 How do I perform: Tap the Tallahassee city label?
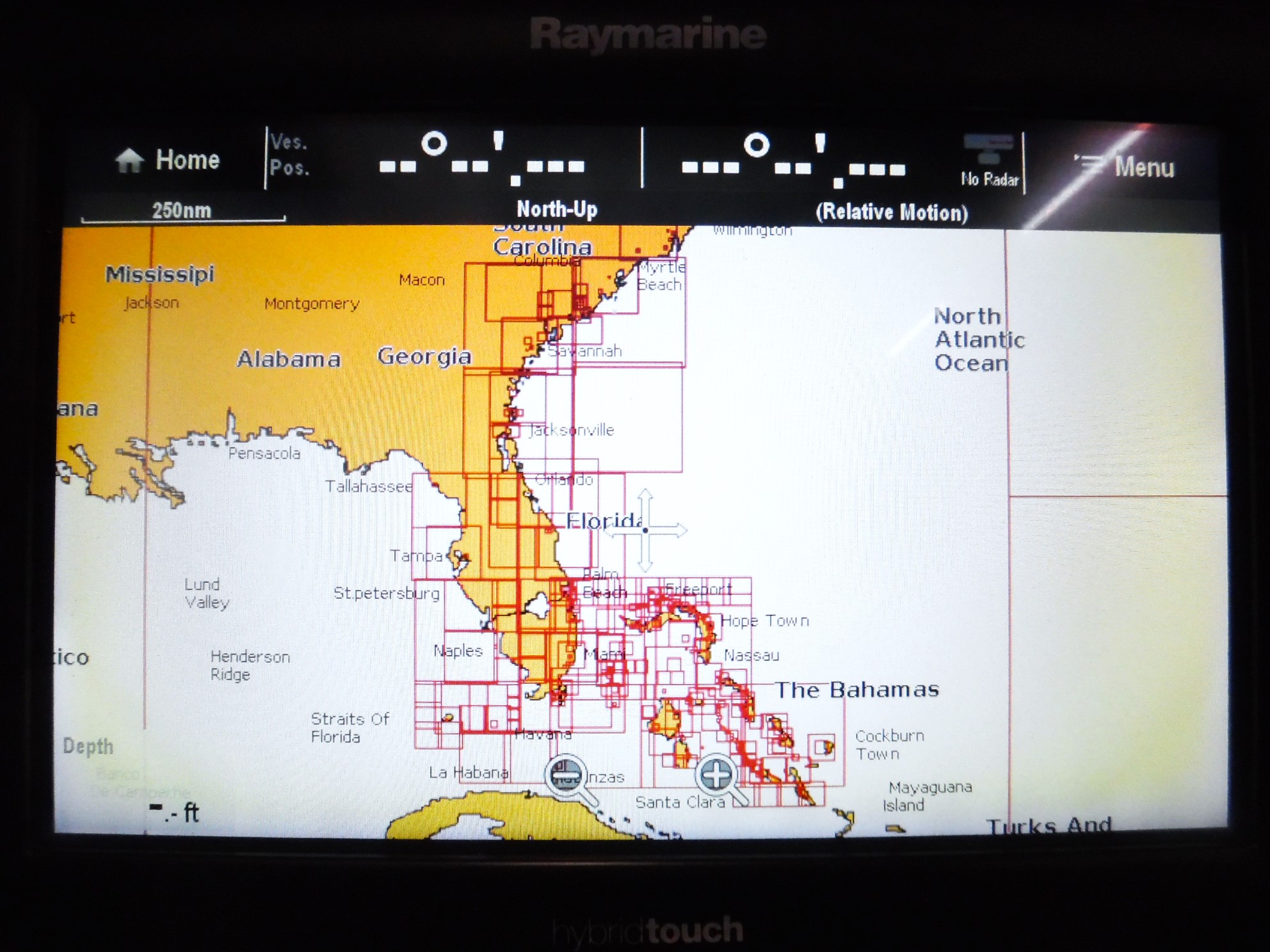369,487
